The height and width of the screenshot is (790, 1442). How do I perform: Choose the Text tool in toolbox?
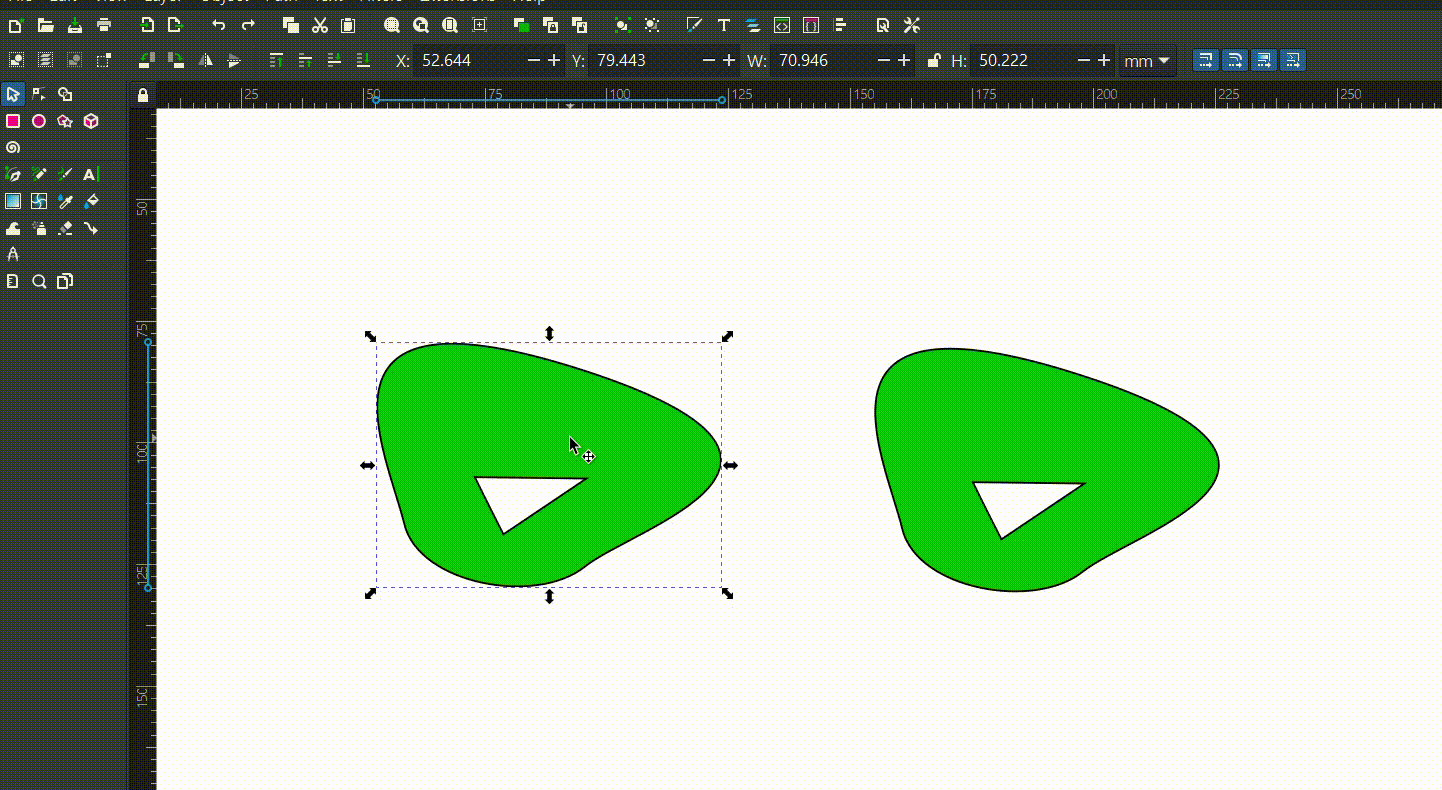[91, 174]
